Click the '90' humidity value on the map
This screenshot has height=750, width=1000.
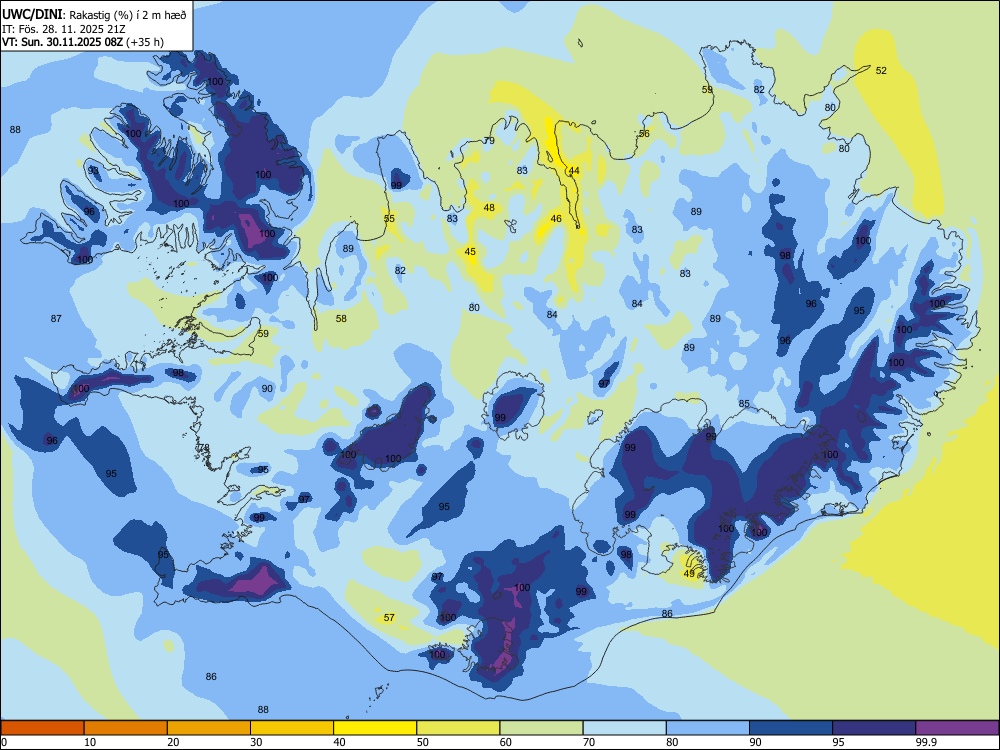click(x=267, y=388)
